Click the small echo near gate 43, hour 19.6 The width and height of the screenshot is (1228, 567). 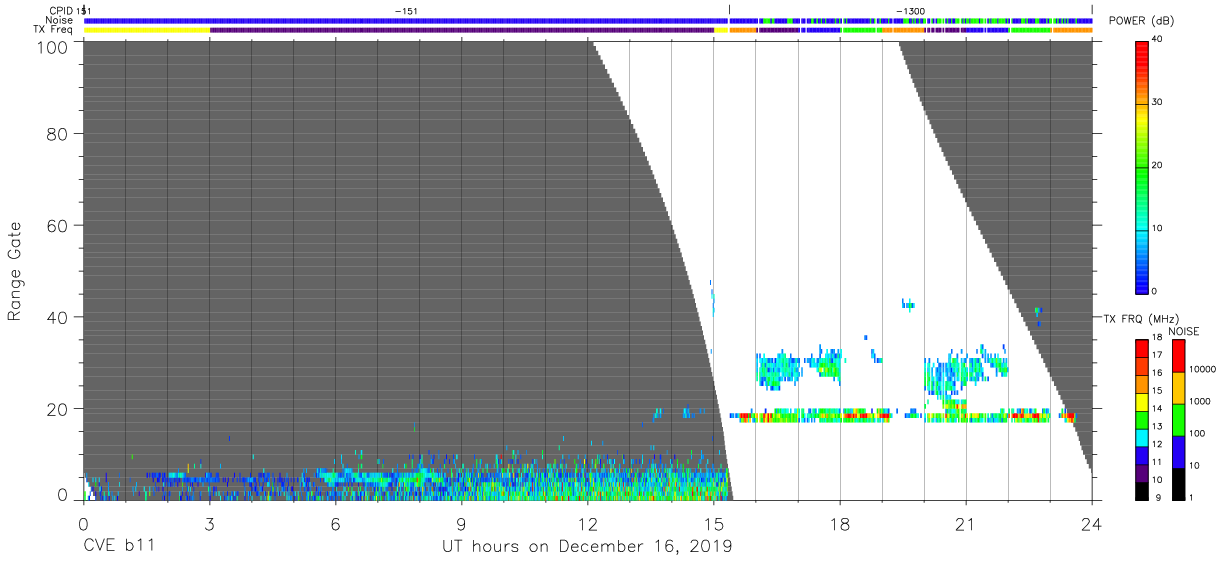tap(907, 303)
